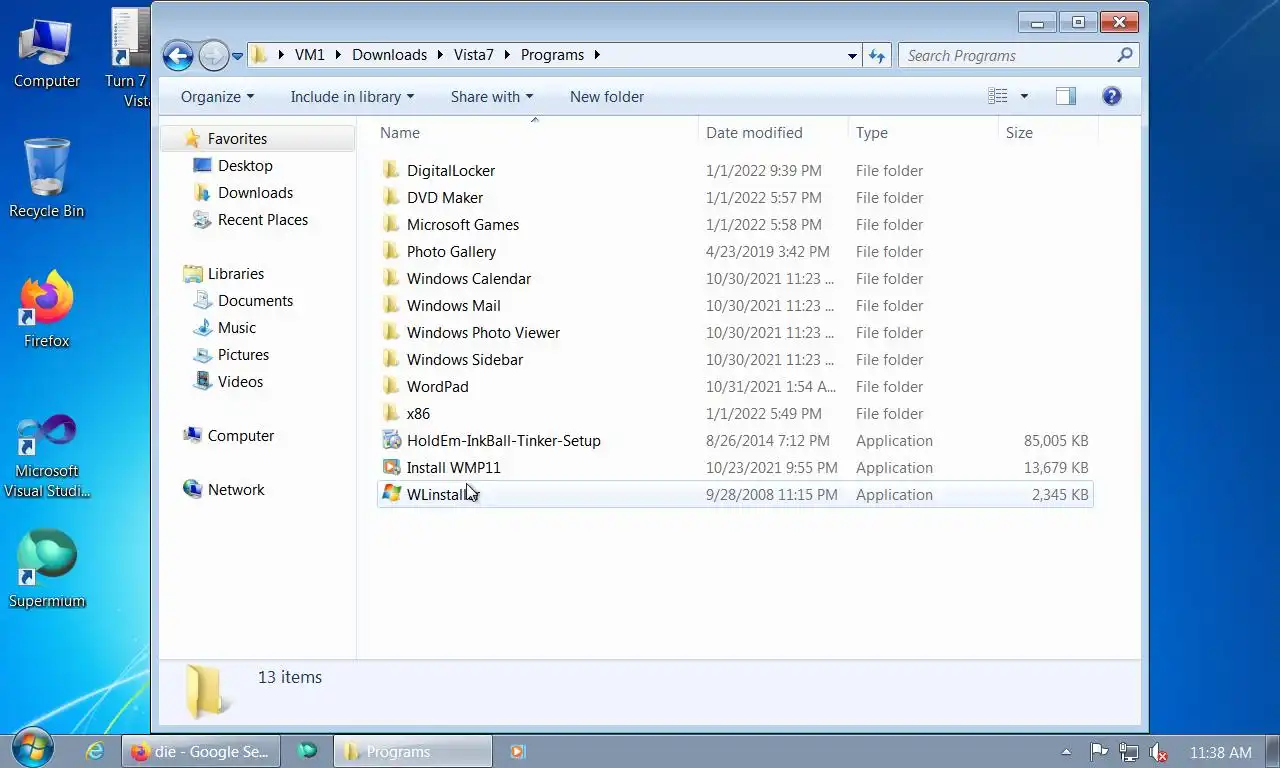This screenshot has width=1280, height=768.
Task: Expand the arrow after Programs breadcrumb
Action: [x=597, y=55]
